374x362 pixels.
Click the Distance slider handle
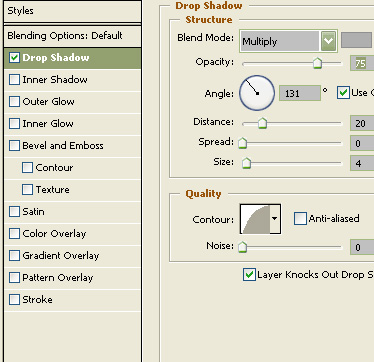tap(263, 123)
